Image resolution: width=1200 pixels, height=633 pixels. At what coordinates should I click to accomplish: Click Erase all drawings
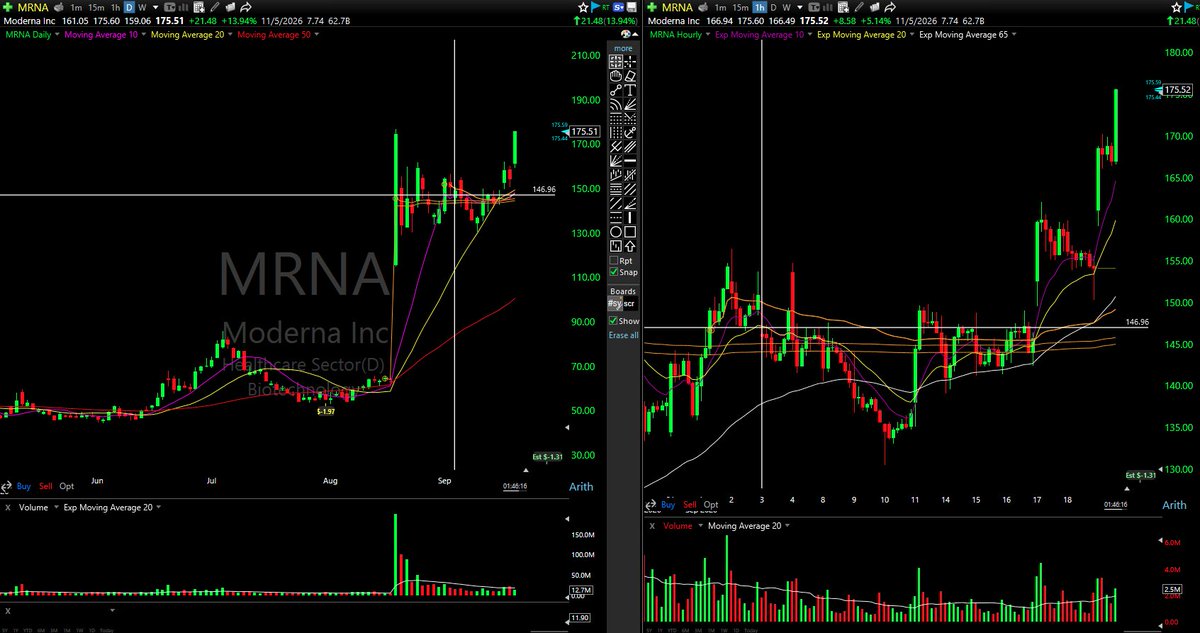click(x=623, y=335)
